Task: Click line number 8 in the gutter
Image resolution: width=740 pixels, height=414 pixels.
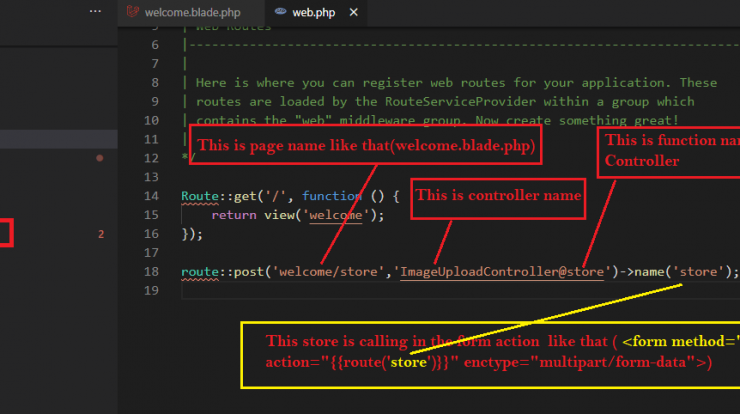Action: point(155,83)
